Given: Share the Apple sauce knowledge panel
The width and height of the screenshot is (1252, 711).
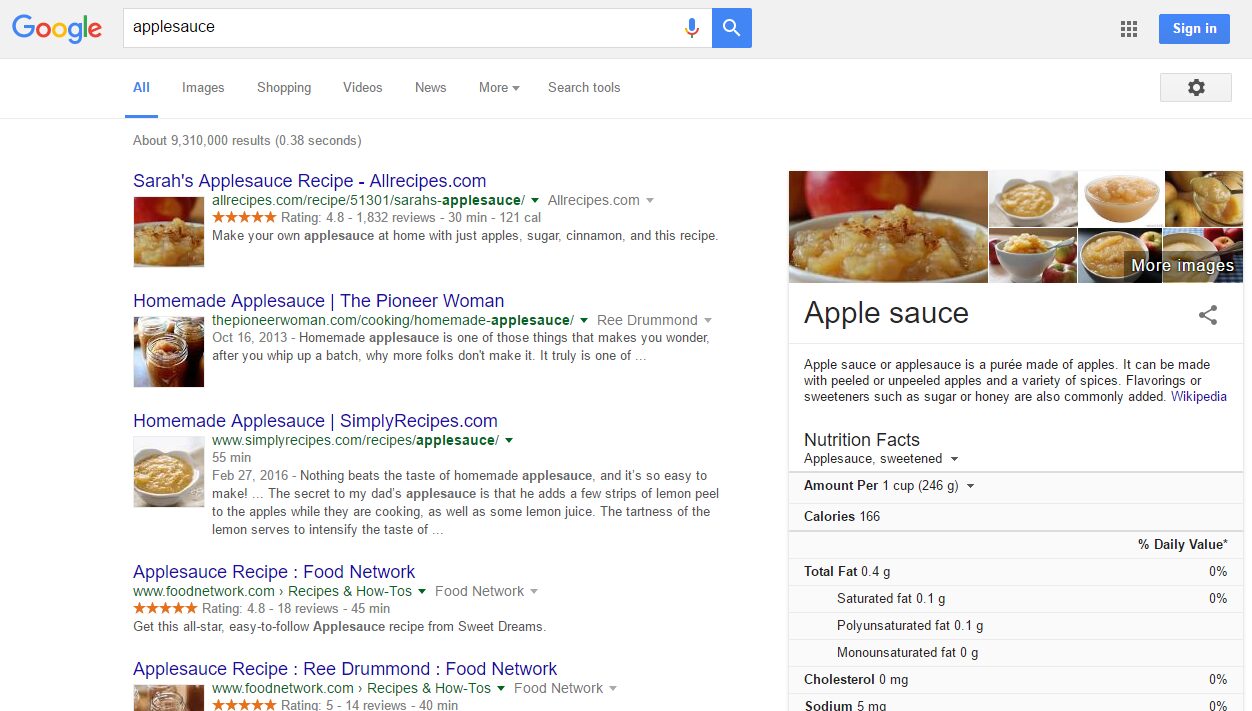Looking at the screenshot, I should pos(1208,315).
